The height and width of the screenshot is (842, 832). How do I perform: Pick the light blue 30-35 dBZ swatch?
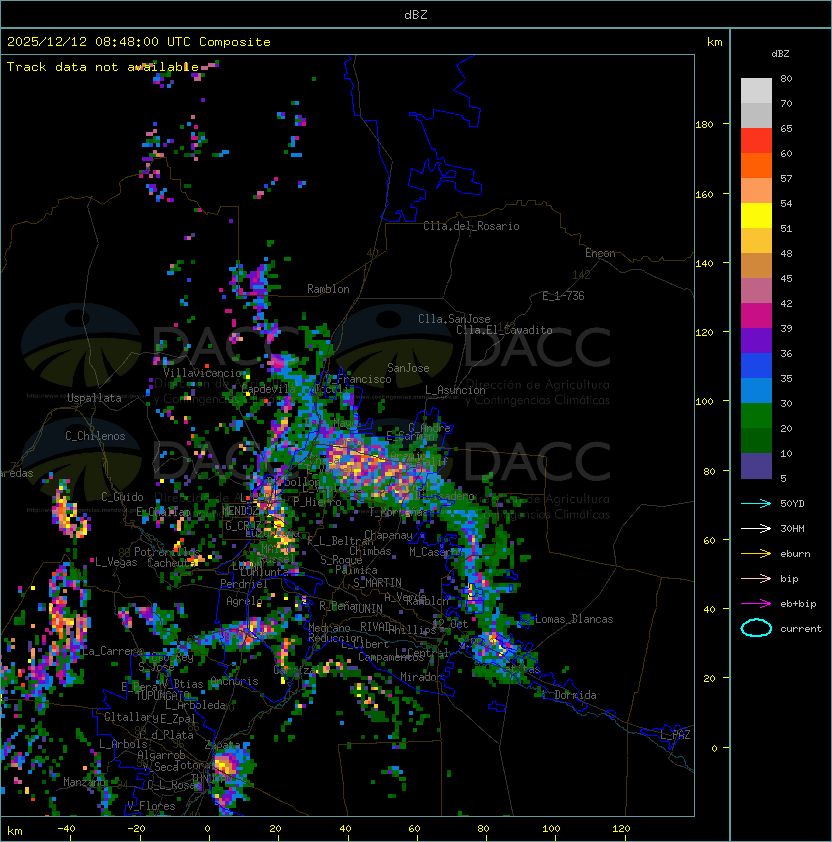pyautogui.click(x=756, y=390)
